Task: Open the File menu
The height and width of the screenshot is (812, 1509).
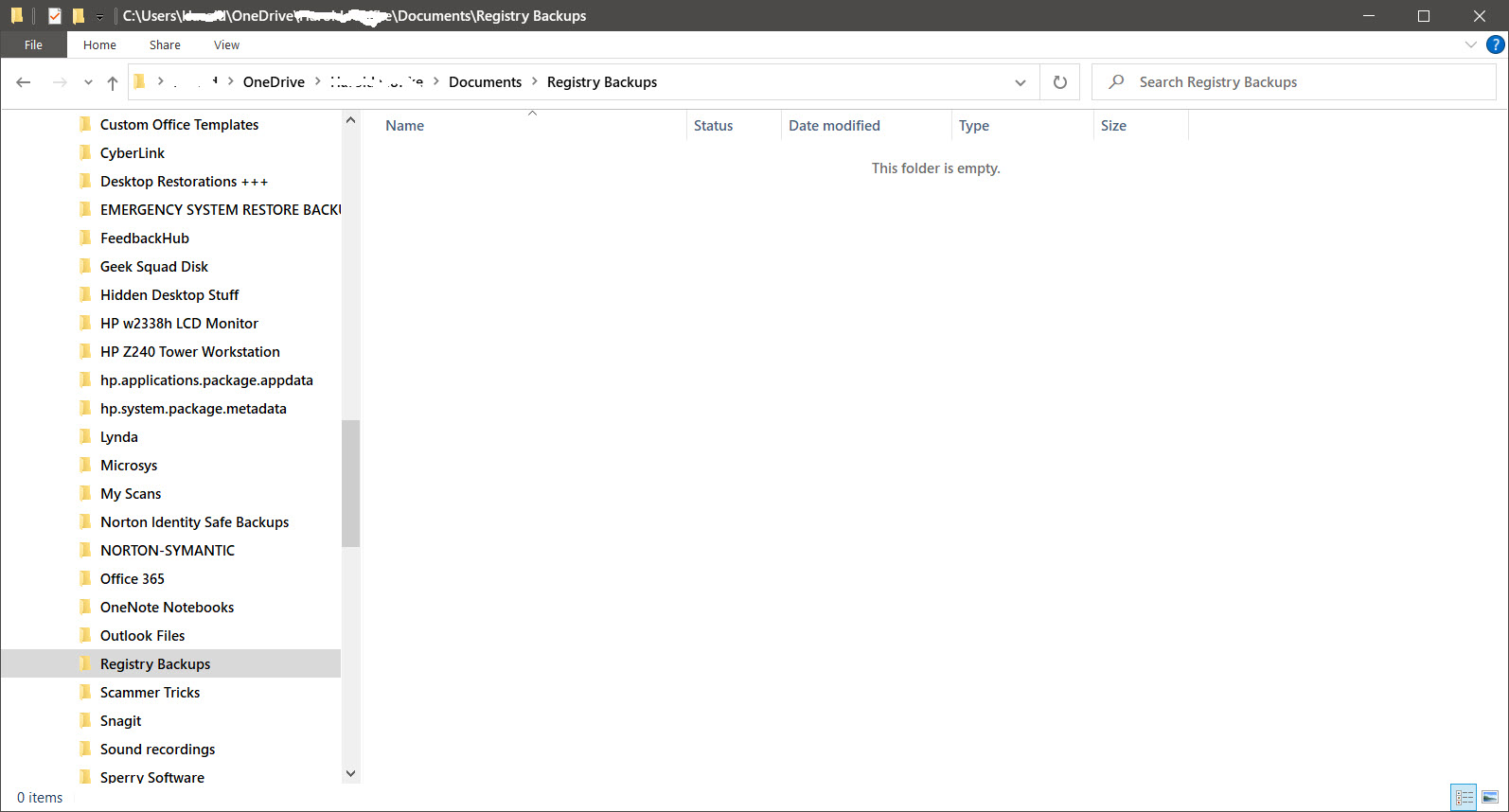Action: (33, 44)
